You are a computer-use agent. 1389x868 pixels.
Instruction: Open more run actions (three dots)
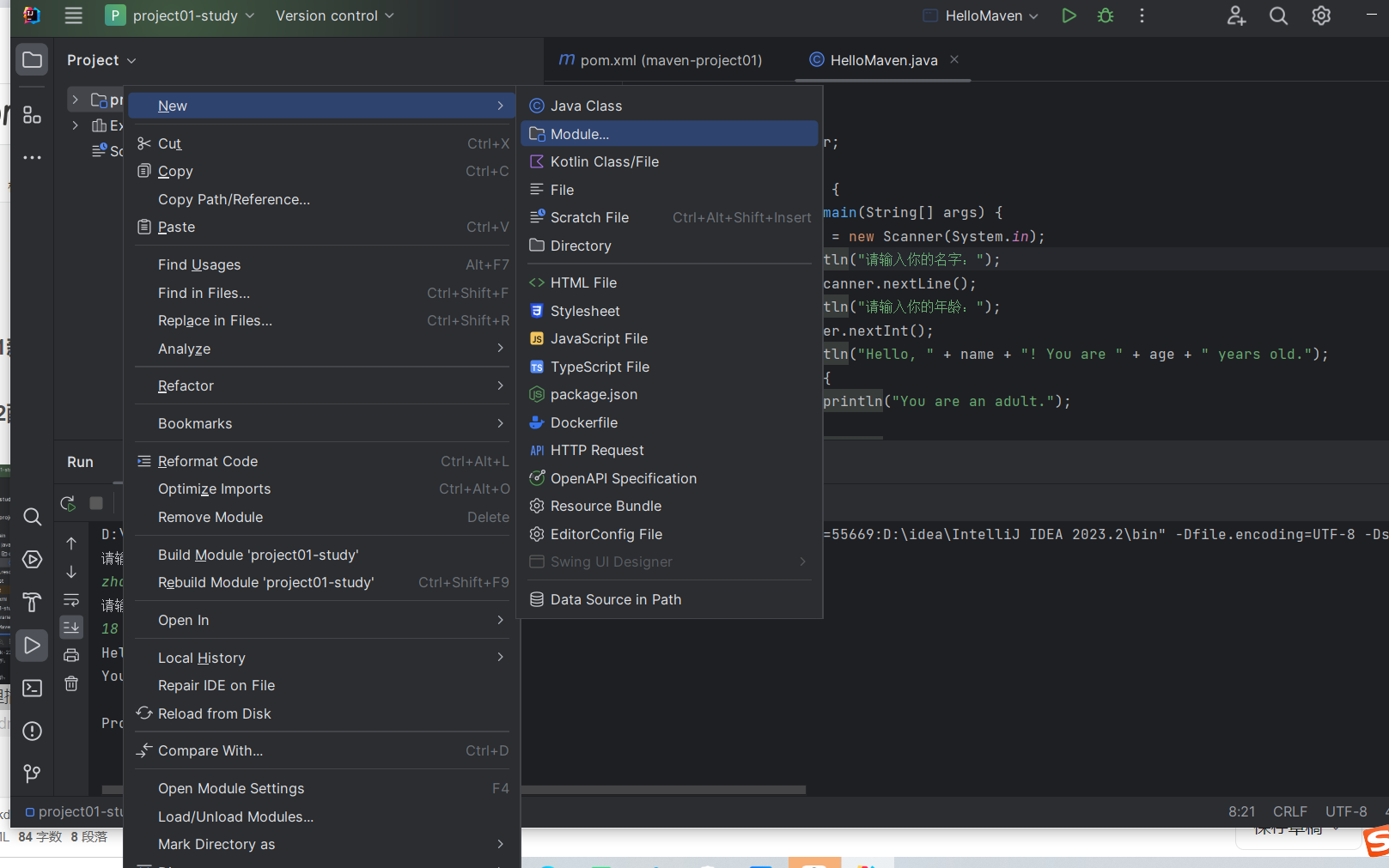(1142, 15)
